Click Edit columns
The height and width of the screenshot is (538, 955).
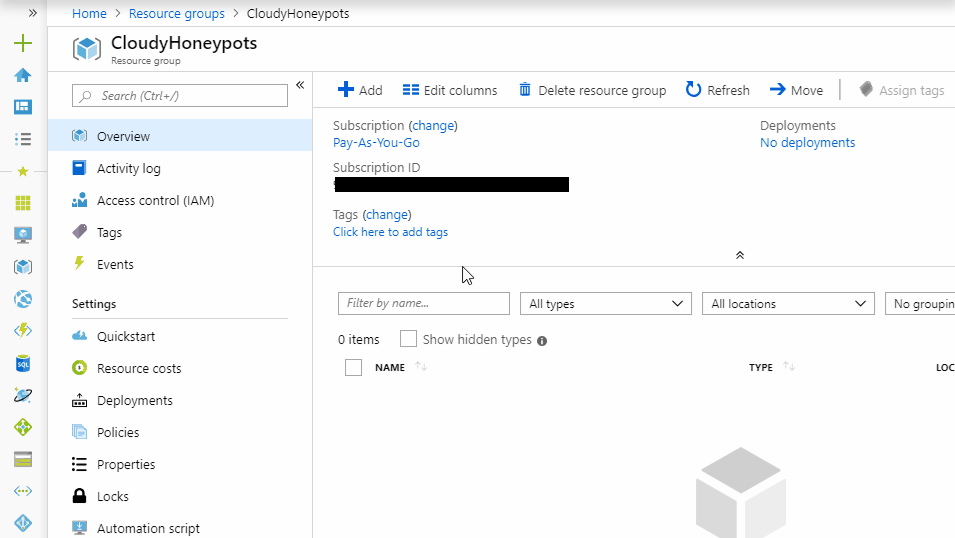coord(450,90)
